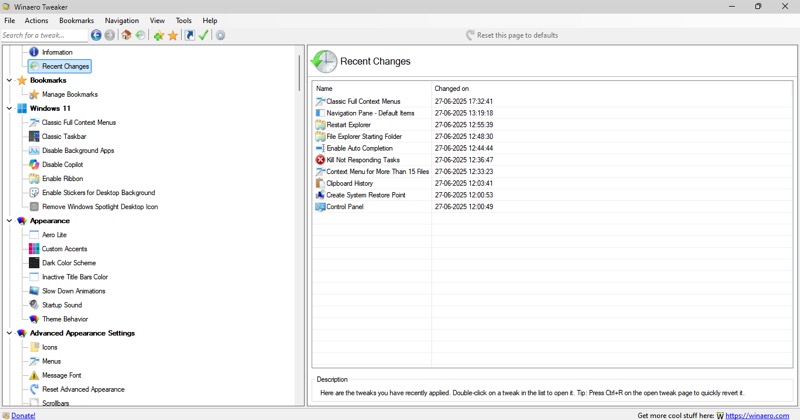The width and height of the screenshot is (800, 420).
Task: Click the Back navigation arrow in toolbar
Action: (x=96, y=35)
